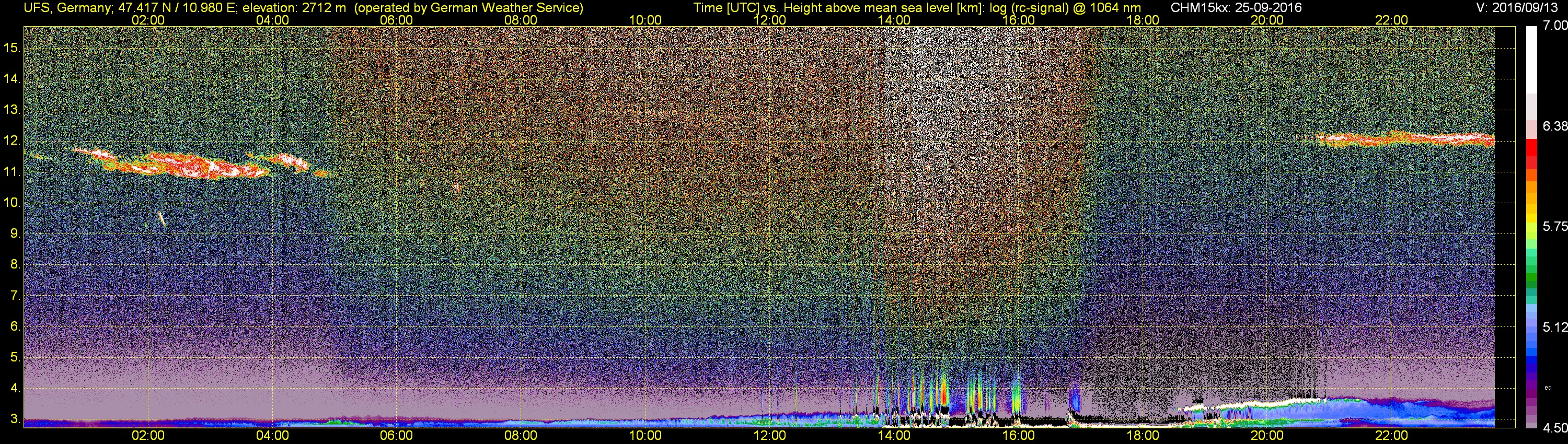
Task: Click the height axis label '10.'
Action: click(12, 203)
